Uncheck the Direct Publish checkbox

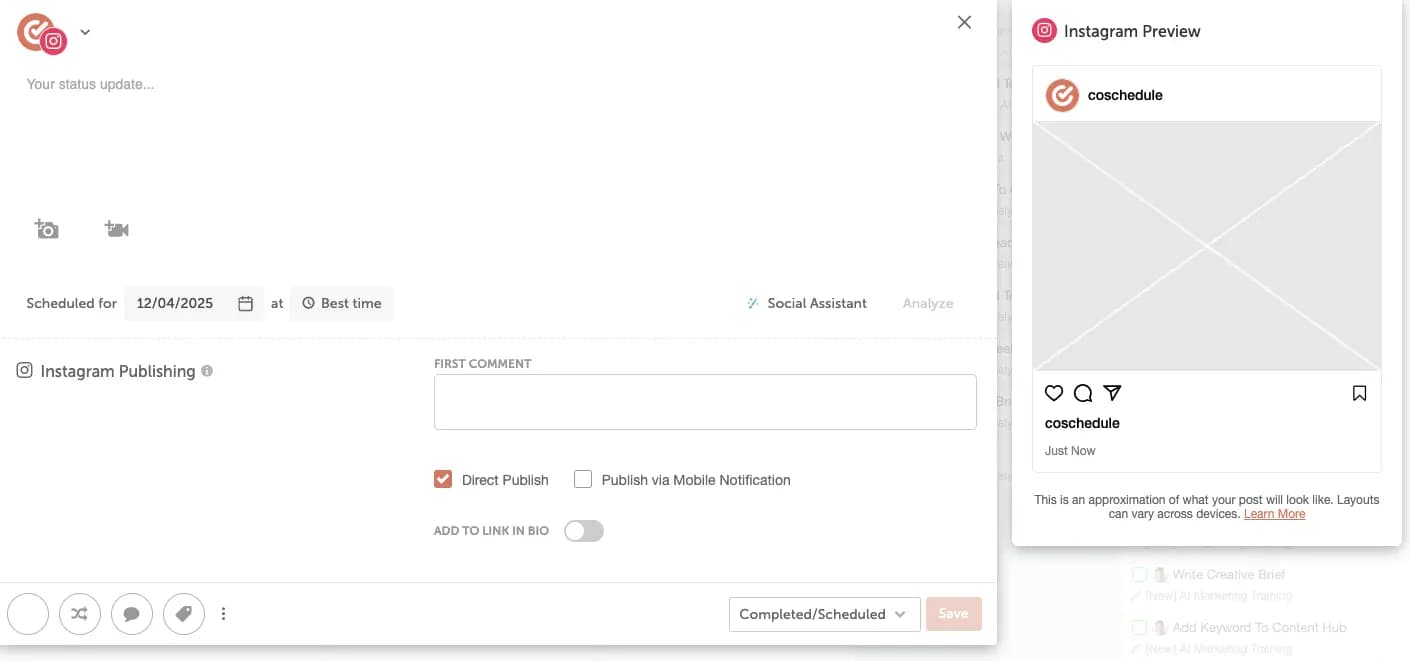[443, 479]
